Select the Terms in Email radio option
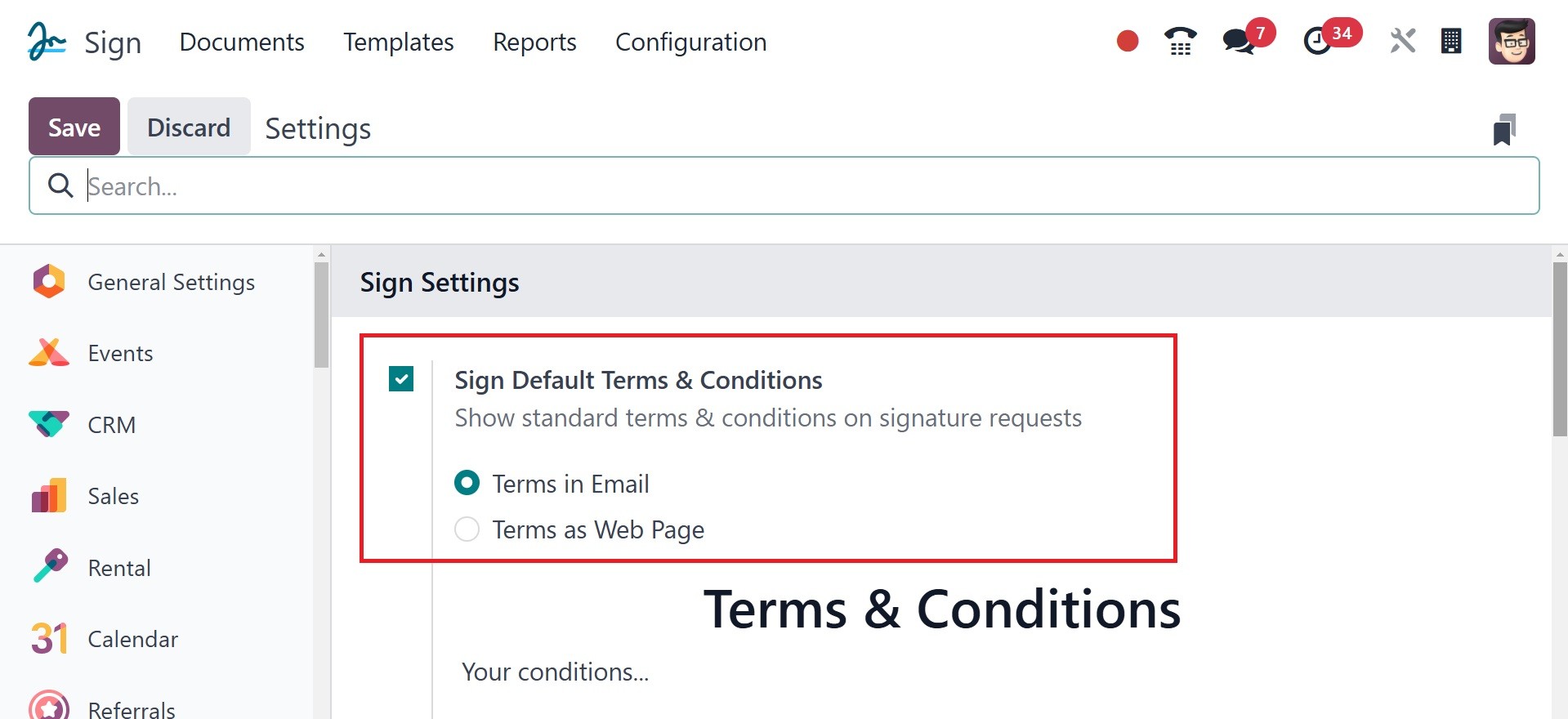Viewport: 1568px width, 719px height. click(467, 484)
